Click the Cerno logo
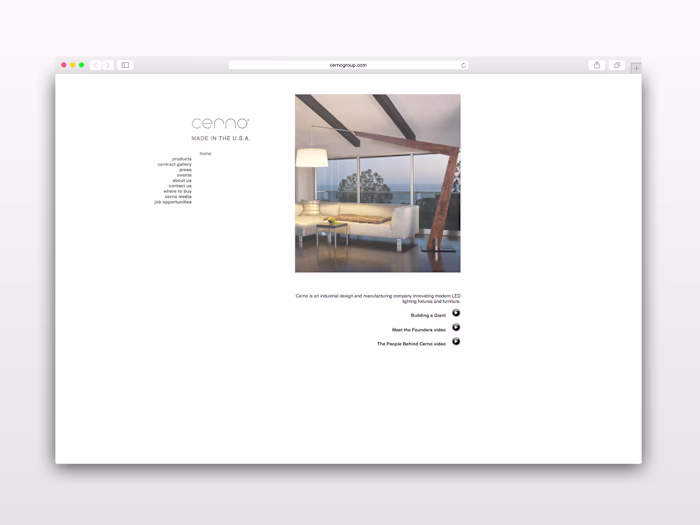The image size is (700, 525). [x=221, y=123]
